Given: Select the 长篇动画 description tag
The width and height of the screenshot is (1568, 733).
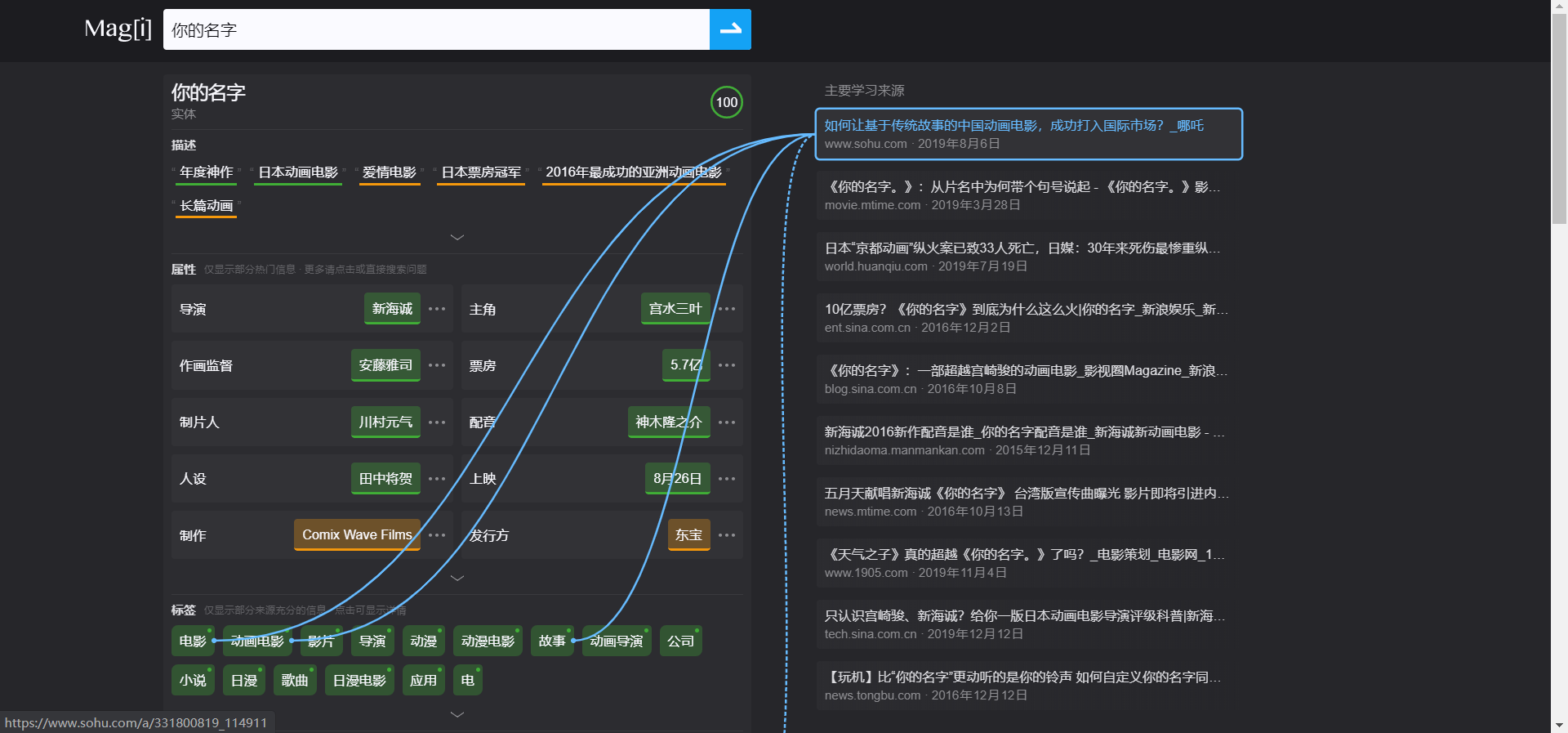Looking at the screenshot, I should pos(207,206).
